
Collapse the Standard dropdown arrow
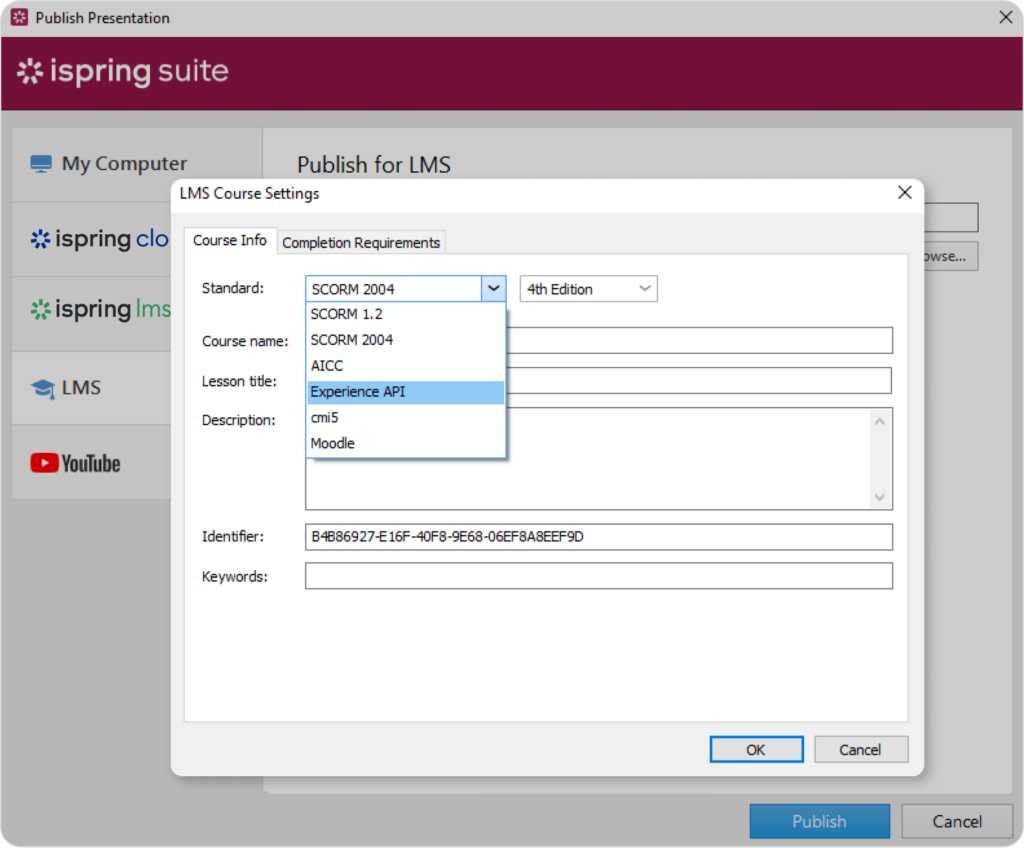494,289
